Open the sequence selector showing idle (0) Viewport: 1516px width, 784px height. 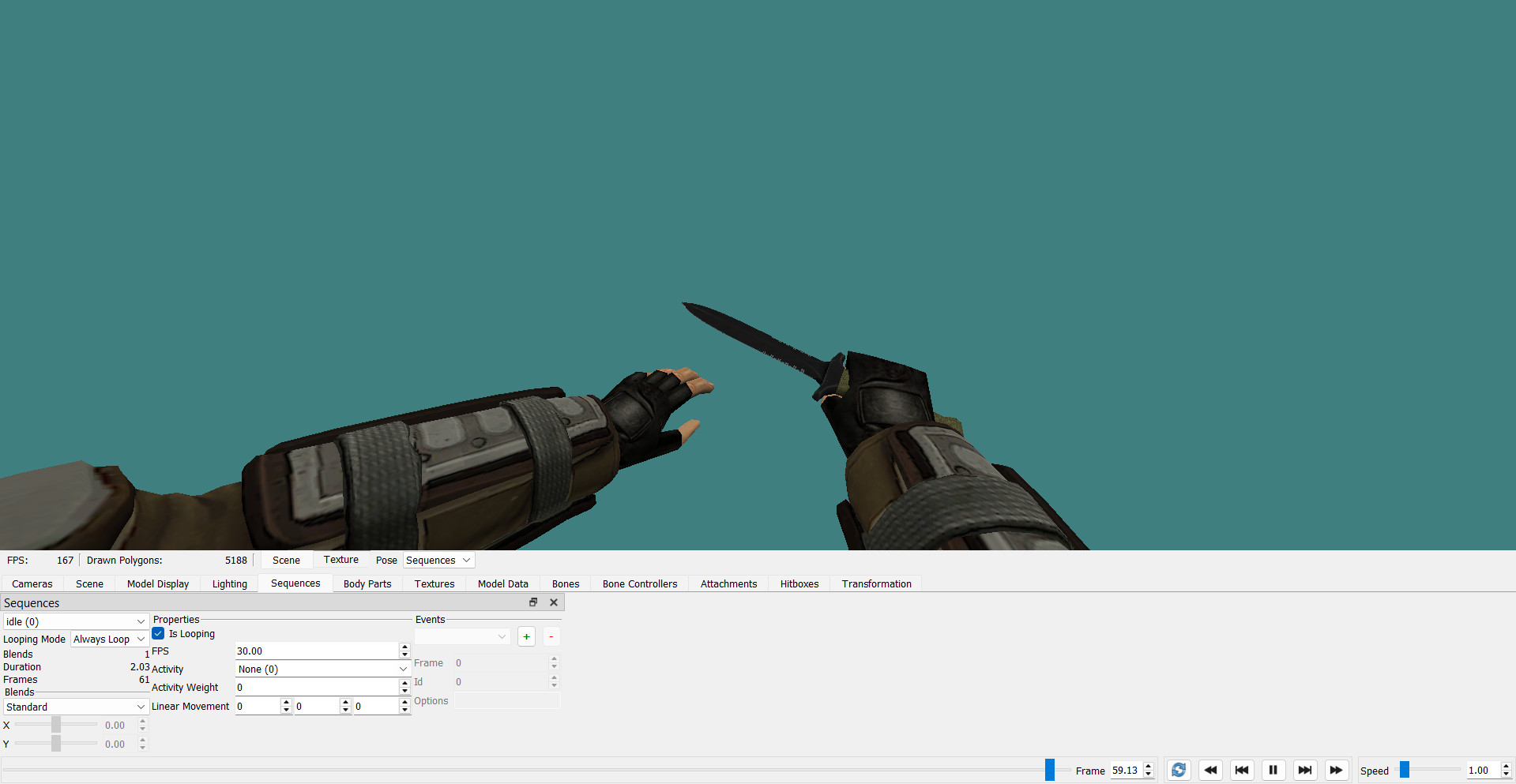coord(75,621)
